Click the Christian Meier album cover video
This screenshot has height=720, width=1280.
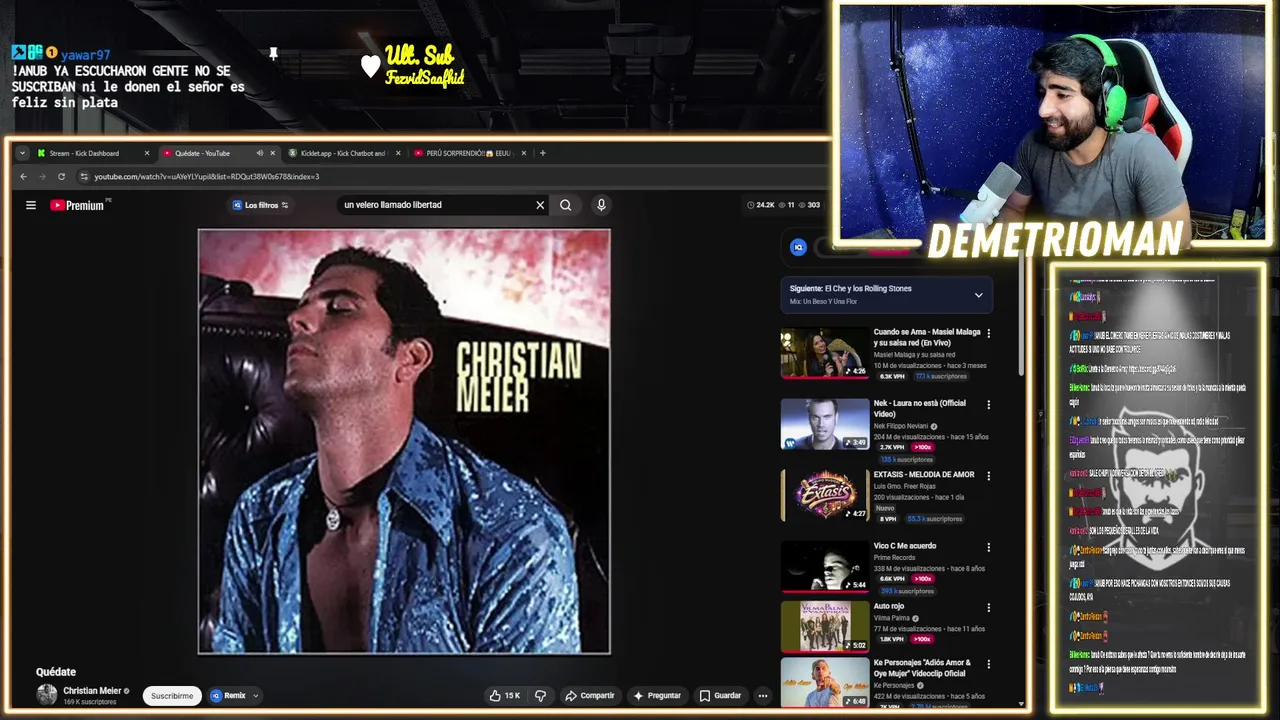pyautogui.click(x=404, y=441)
